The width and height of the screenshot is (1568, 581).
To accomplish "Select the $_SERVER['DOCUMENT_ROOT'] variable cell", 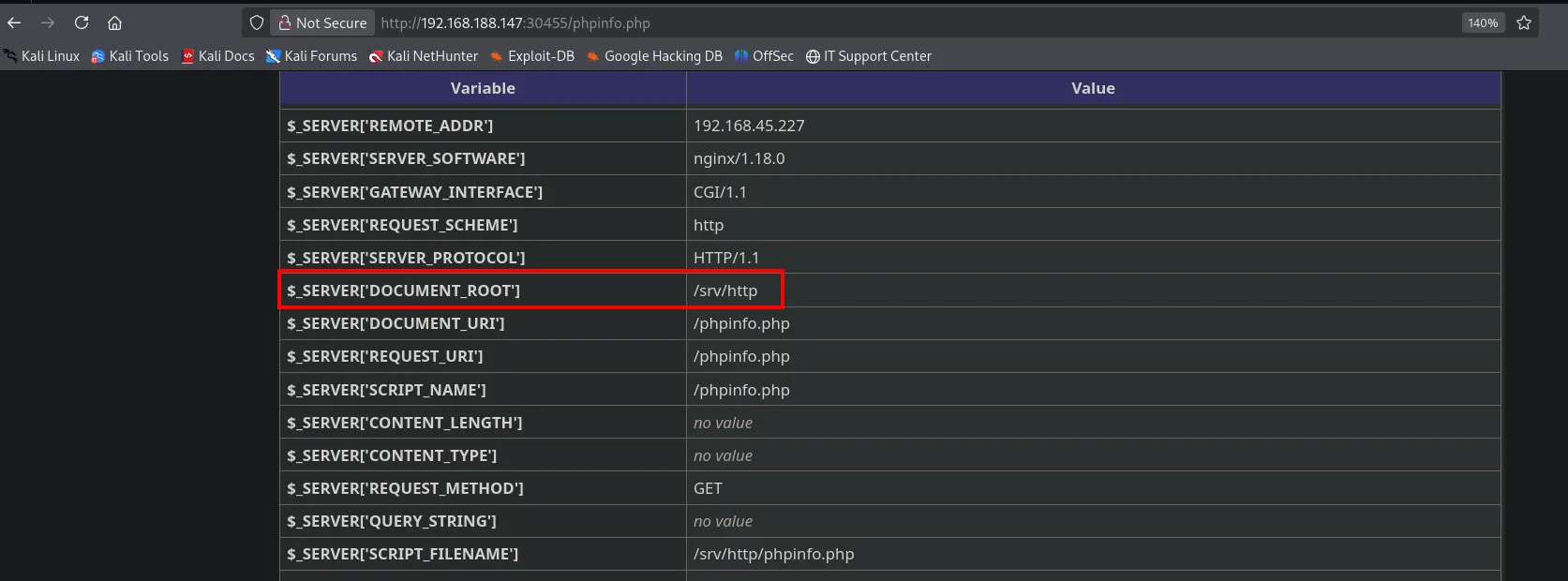I will [483, 290].
